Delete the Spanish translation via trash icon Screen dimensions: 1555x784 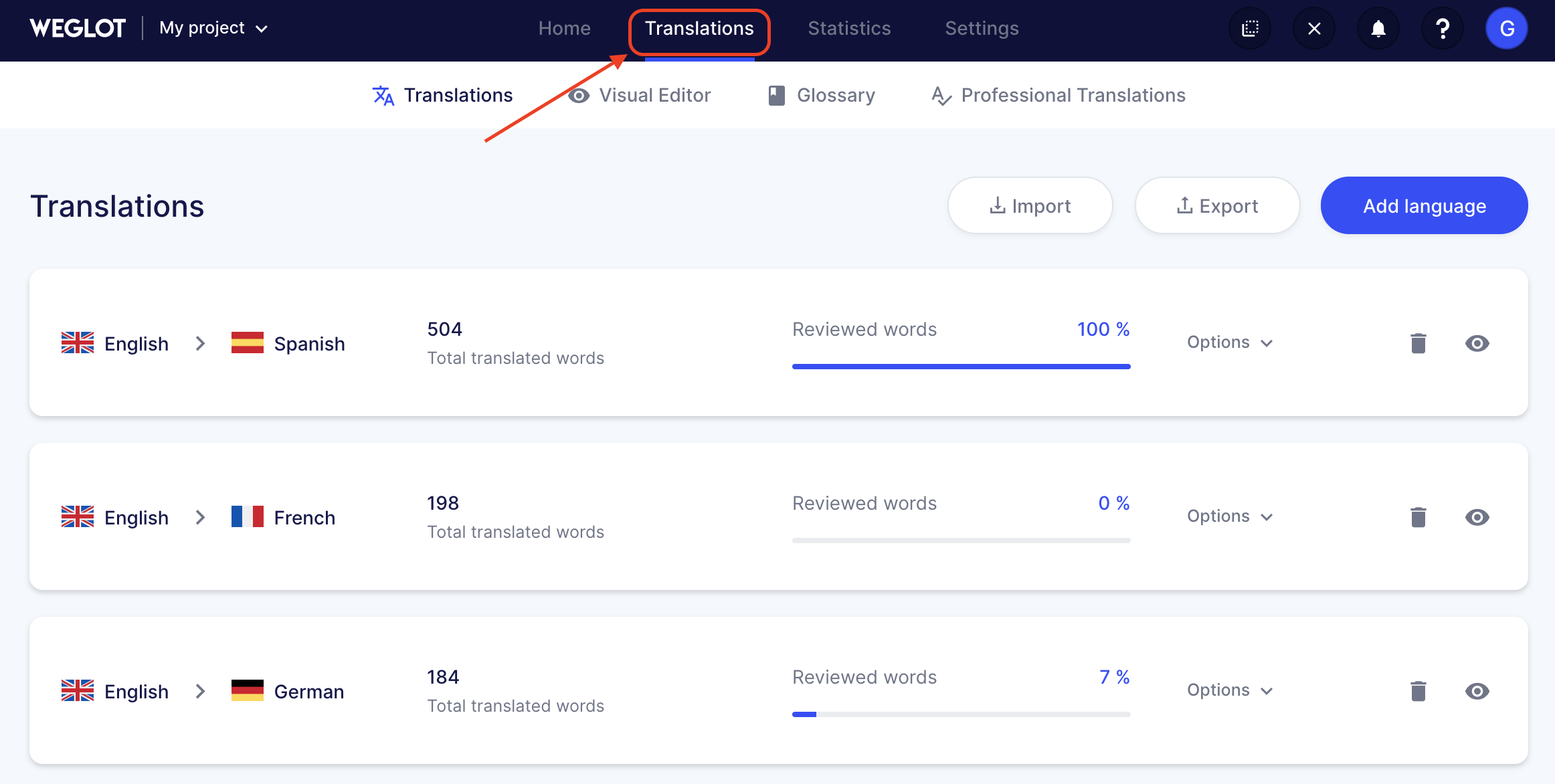(1418, 343)
